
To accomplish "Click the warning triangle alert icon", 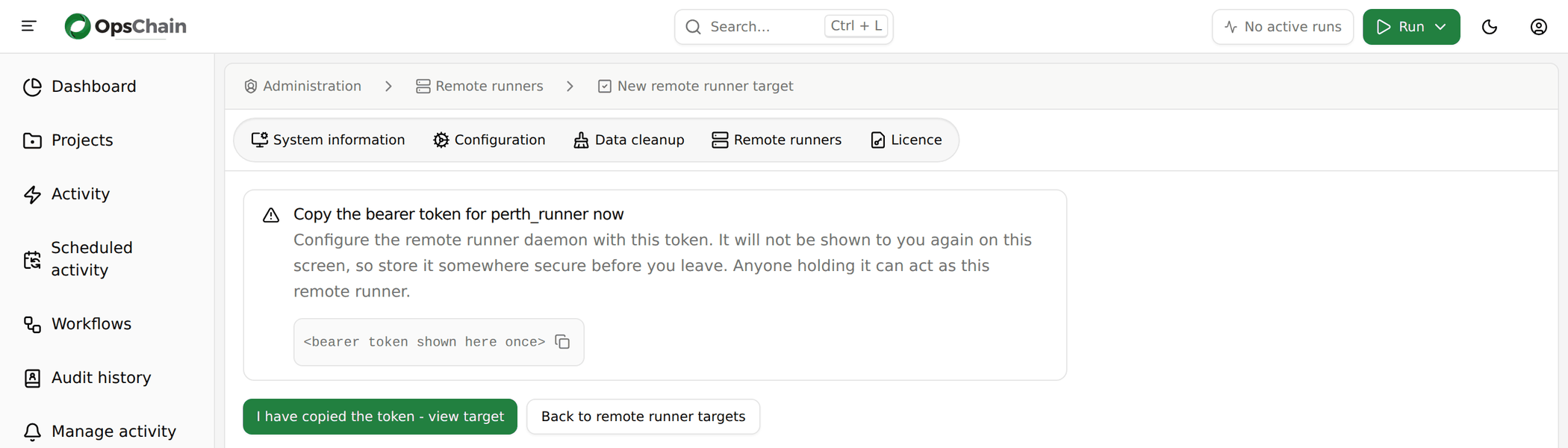I will pos(271,215).
